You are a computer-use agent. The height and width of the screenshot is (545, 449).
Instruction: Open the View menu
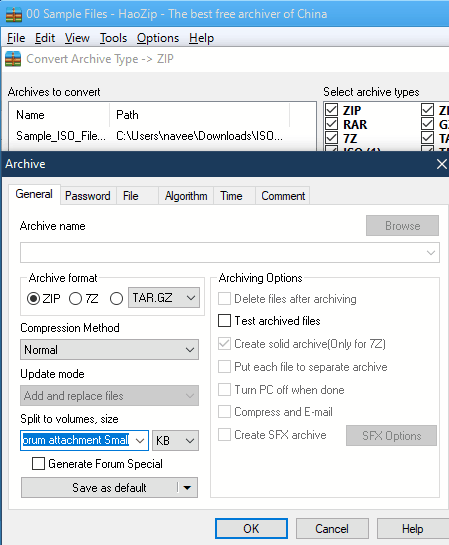77,38
